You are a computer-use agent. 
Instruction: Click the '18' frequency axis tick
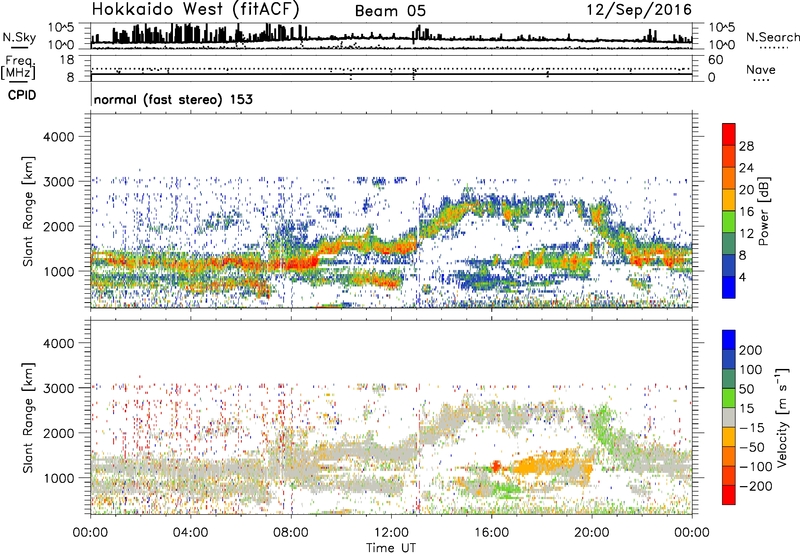[67, 60]
